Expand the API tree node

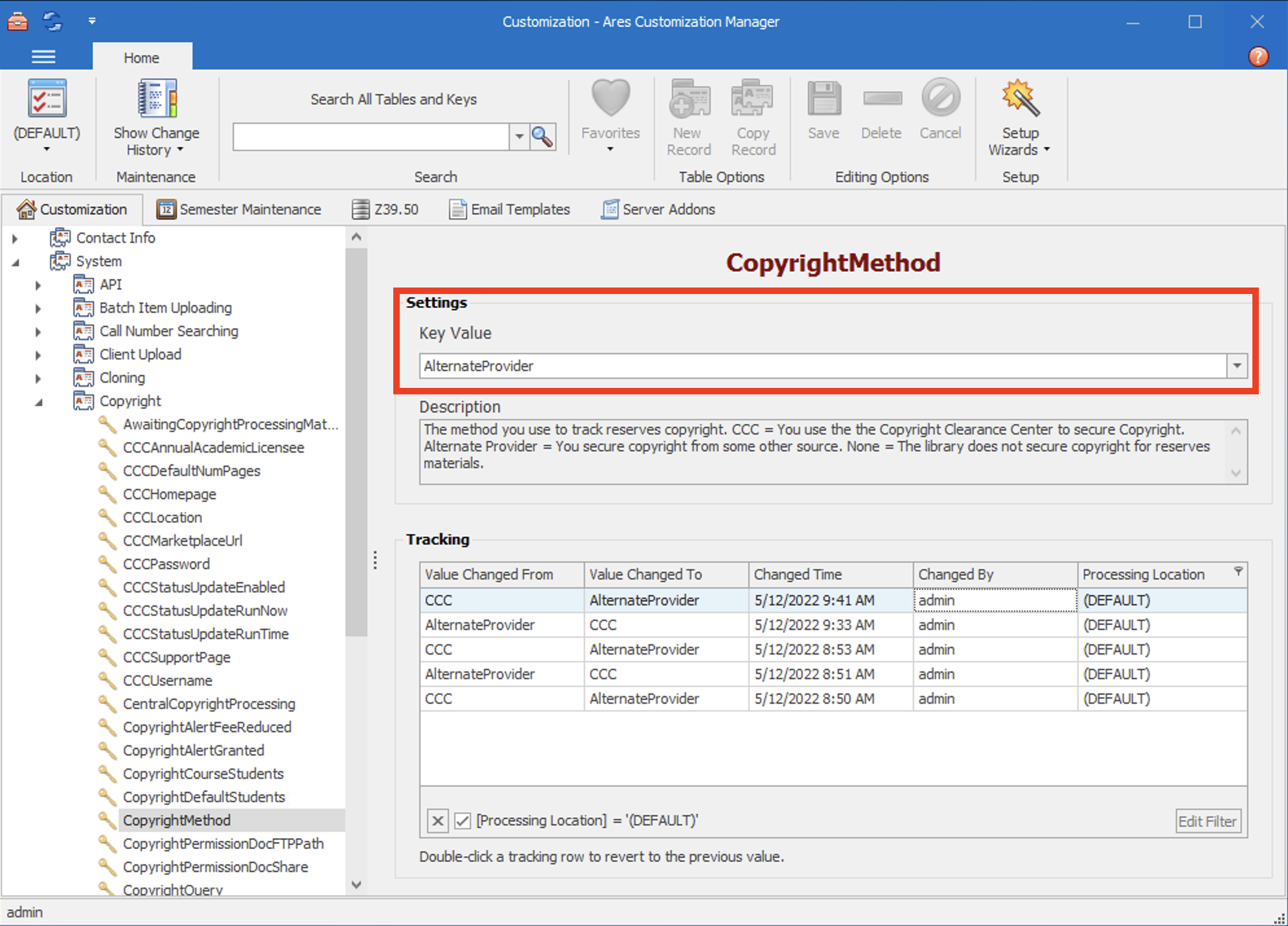(x=38, y=284)
